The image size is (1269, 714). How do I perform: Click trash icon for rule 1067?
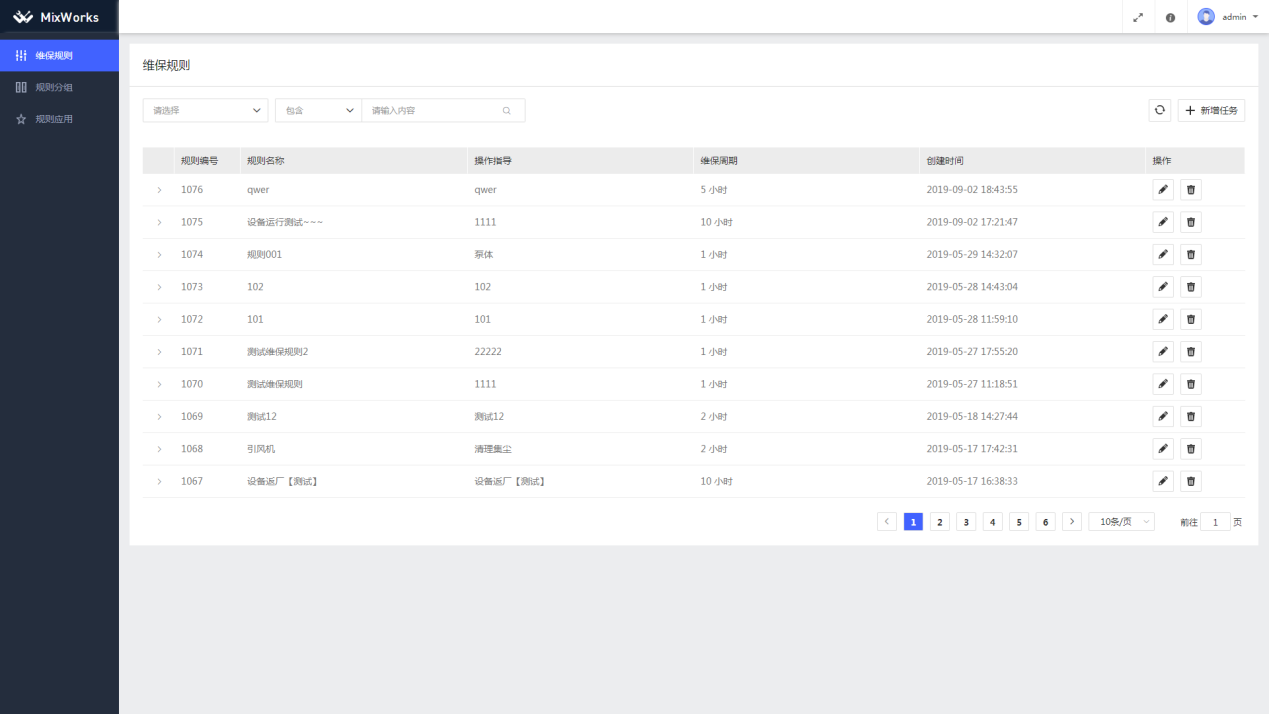(1190, 481)
